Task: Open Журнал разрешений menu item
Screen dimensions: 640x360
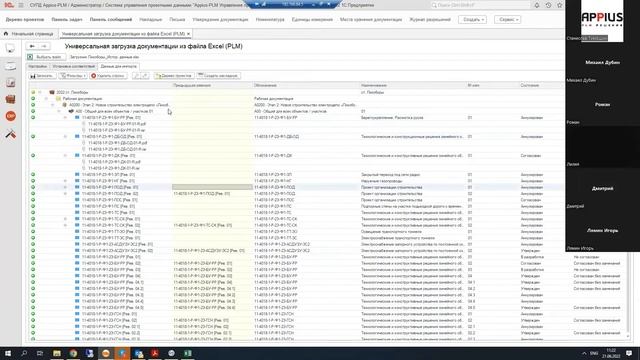Action: click(x=430, y=20)
